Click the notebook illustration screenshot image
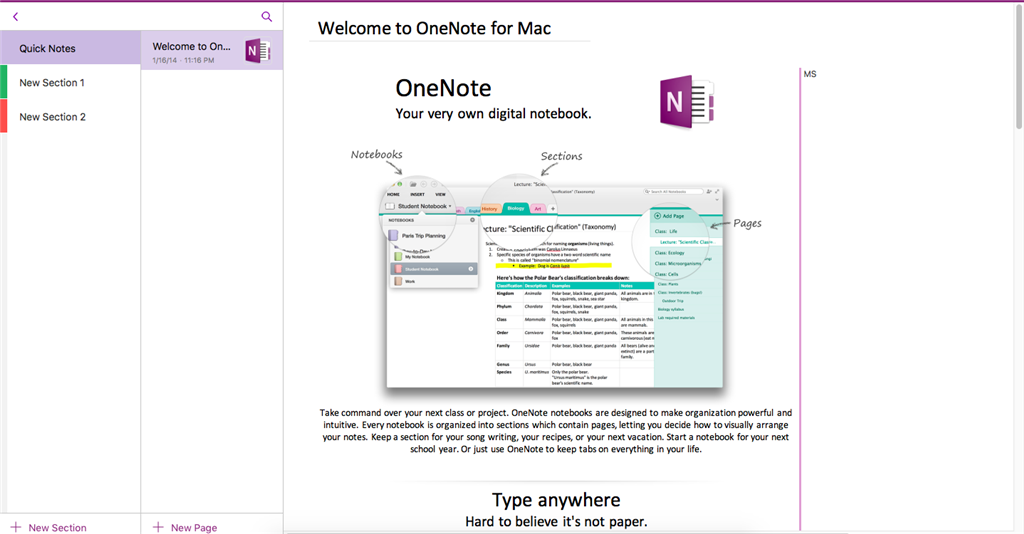This screenshot has height=534, width=1024. tap(554, 284)
